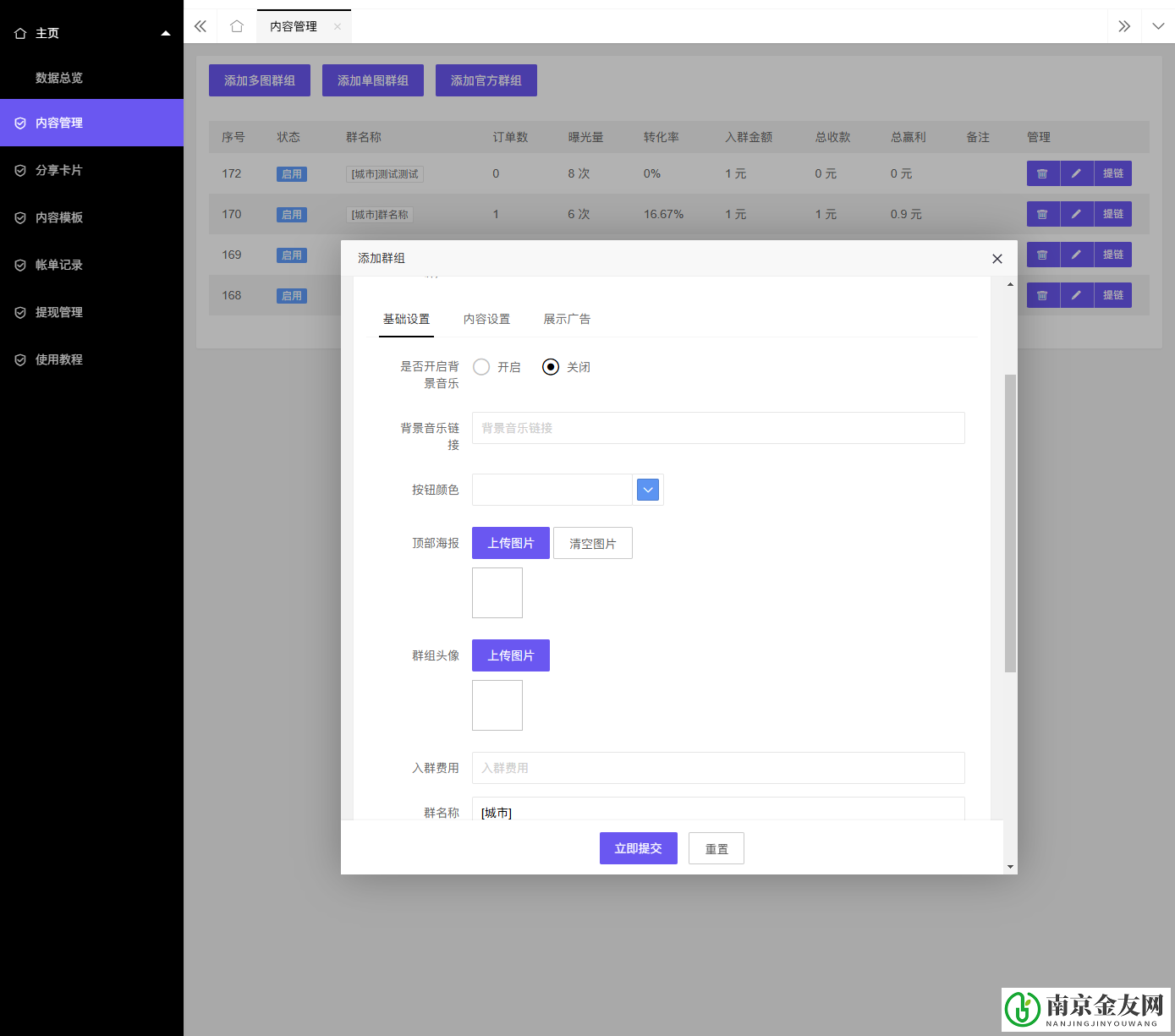The image size is (1175, 1036).
Task: Switch to the 展示广告 tab
Action: point(566,319)
